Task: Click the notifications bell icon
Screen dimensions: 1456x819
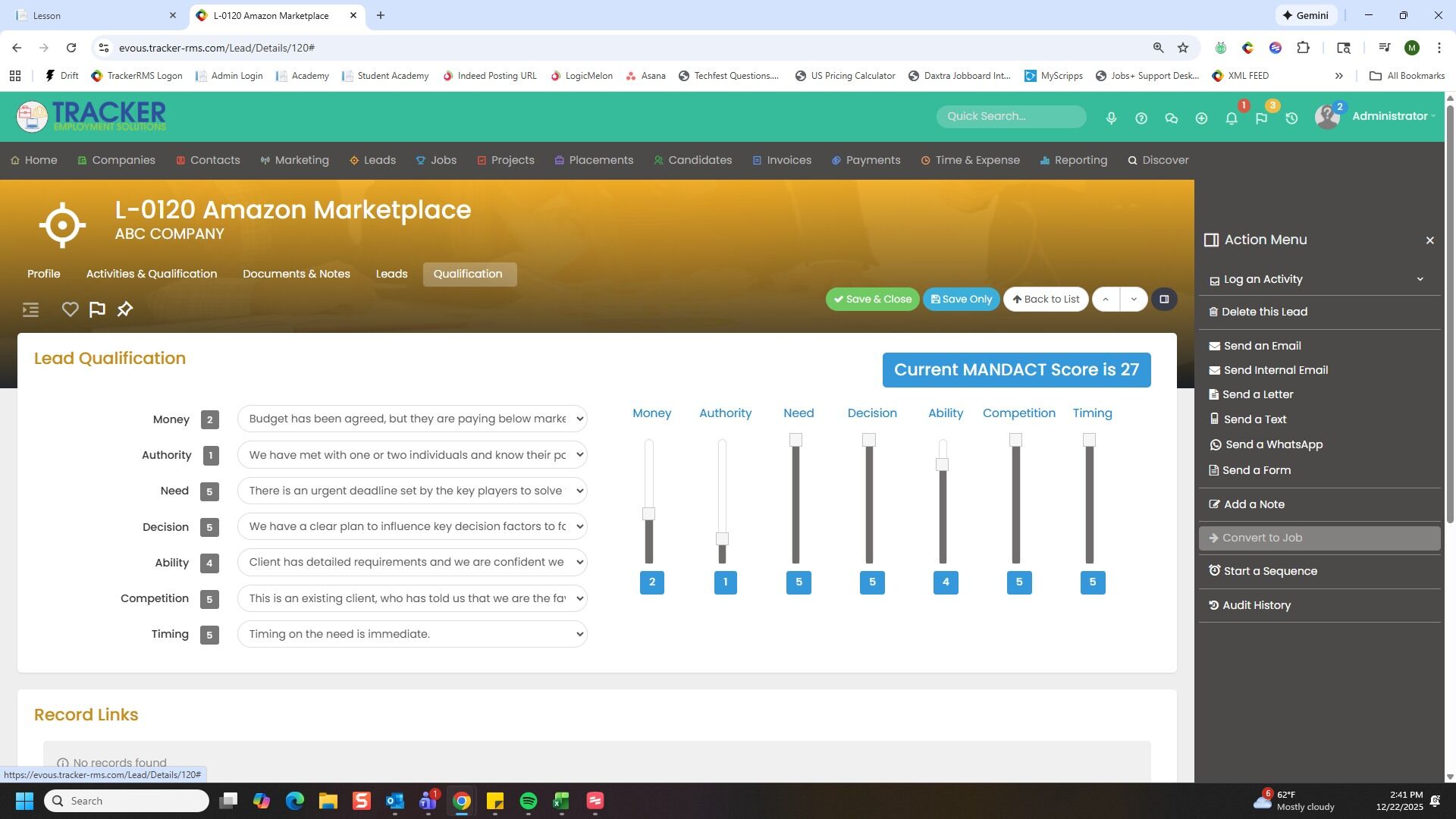Action: click(x=1232, y=118)
